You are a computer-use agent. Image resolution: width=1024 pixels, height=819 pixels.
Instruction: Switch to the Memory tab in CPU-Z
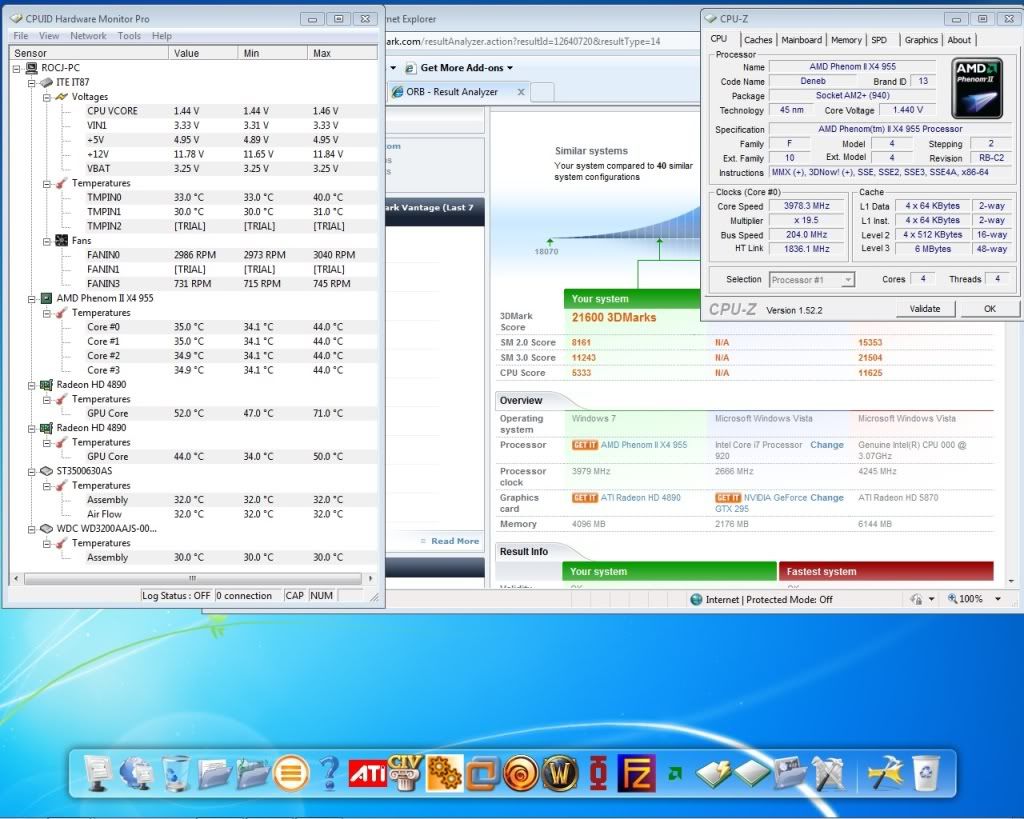pyautogui.click(x=846, y=40)
